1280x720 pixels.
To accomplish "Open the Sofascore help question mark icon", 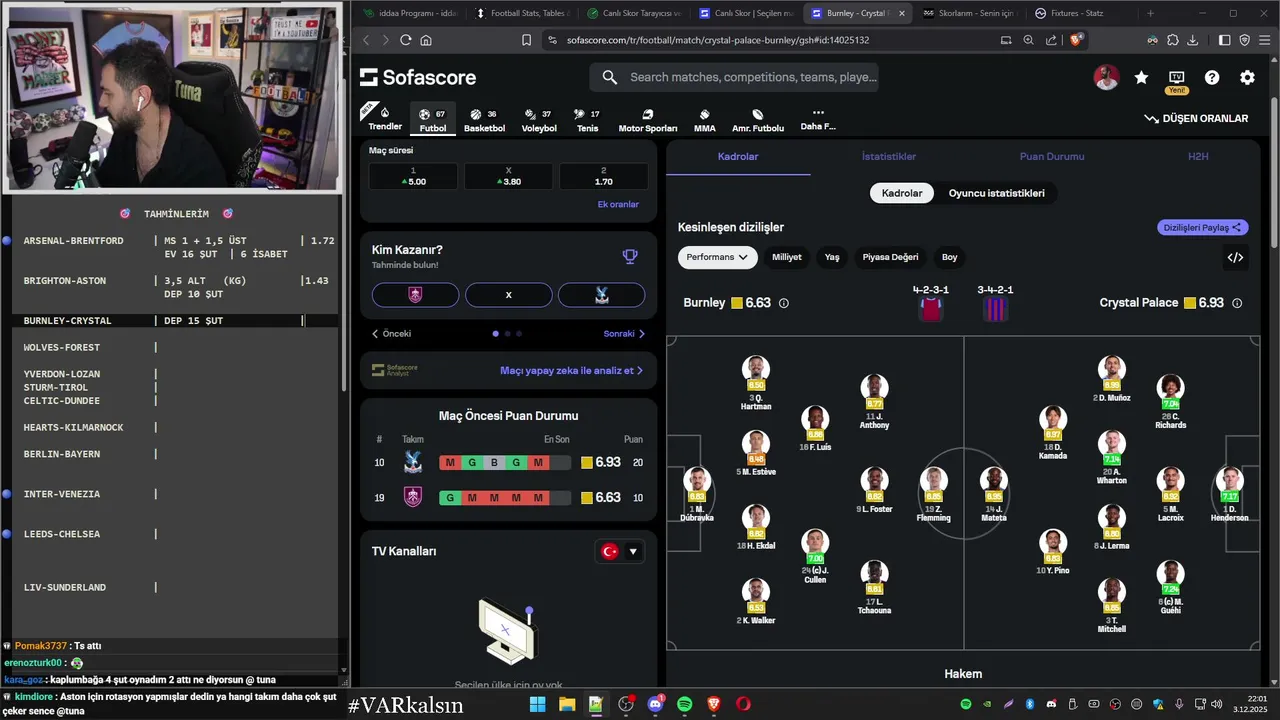I will click(1212, 78).
